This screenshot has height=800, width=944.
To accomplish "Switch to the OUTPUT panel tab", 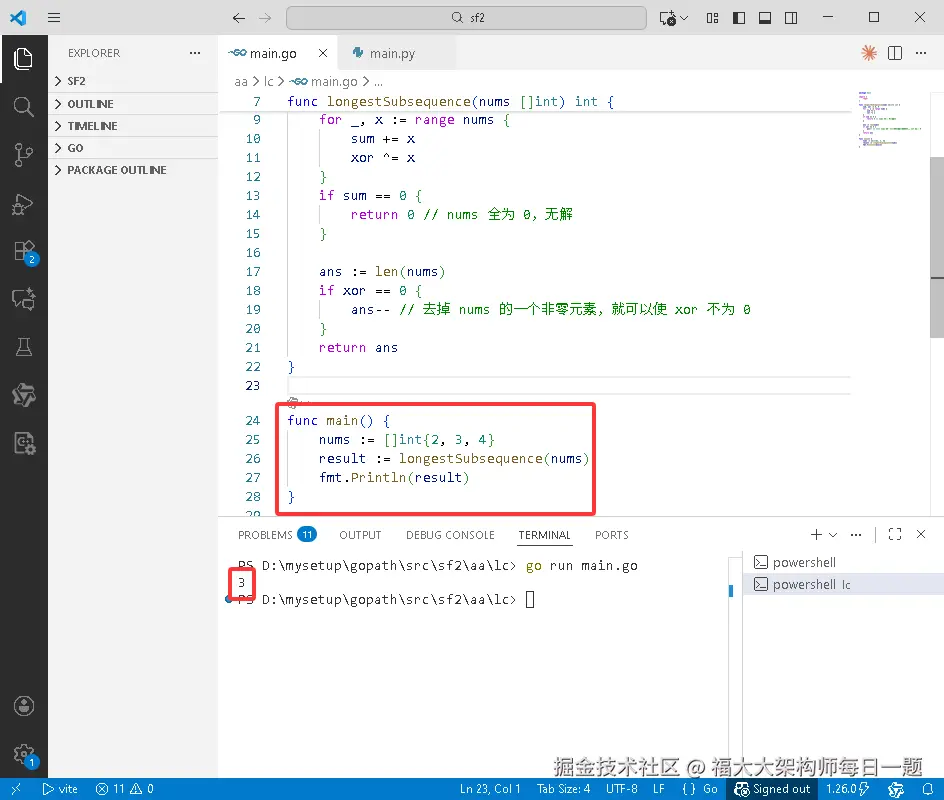I will click(360, 535).
